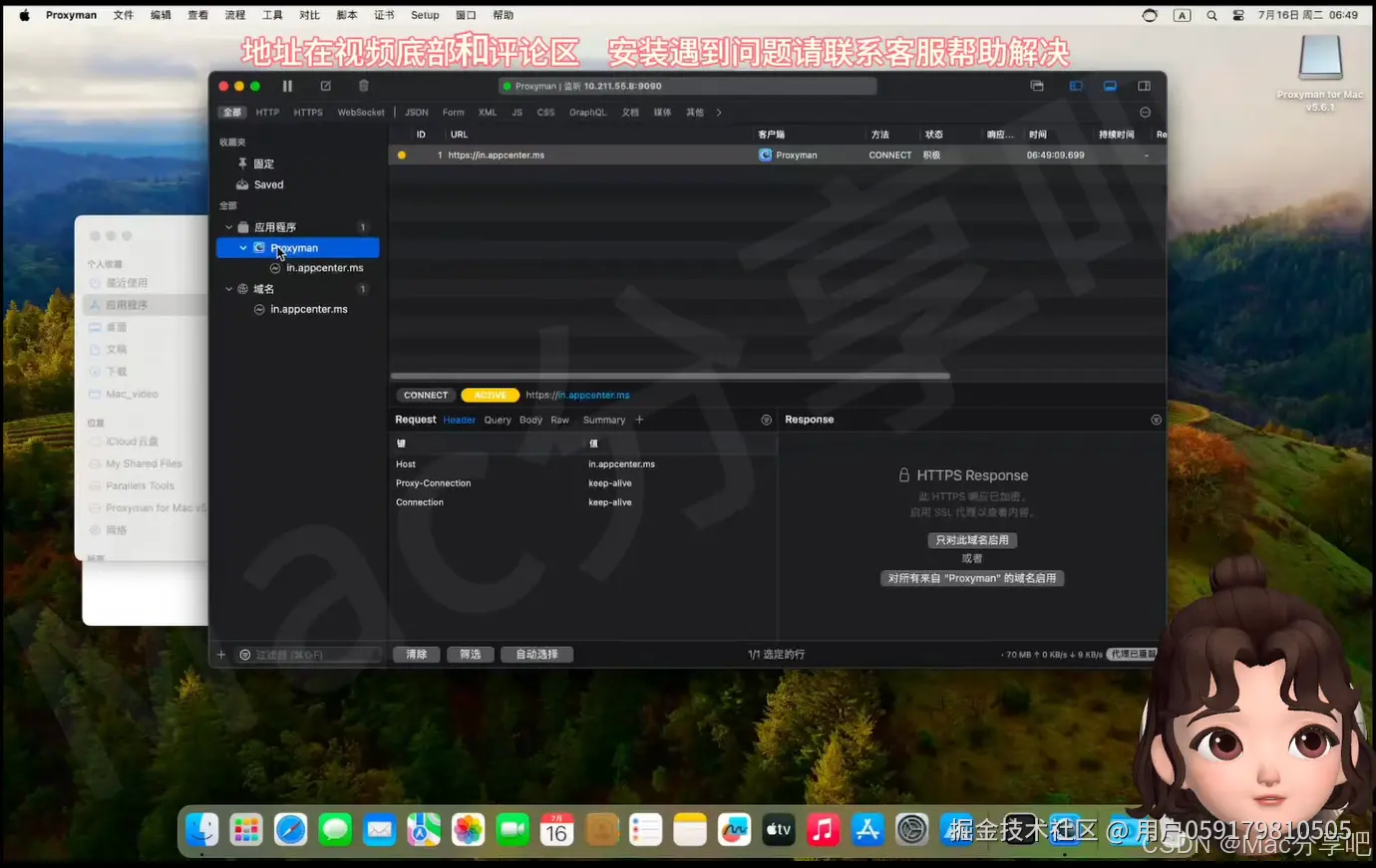
Task: Open the filter bar options circle icon
Action: [1145, 113]
